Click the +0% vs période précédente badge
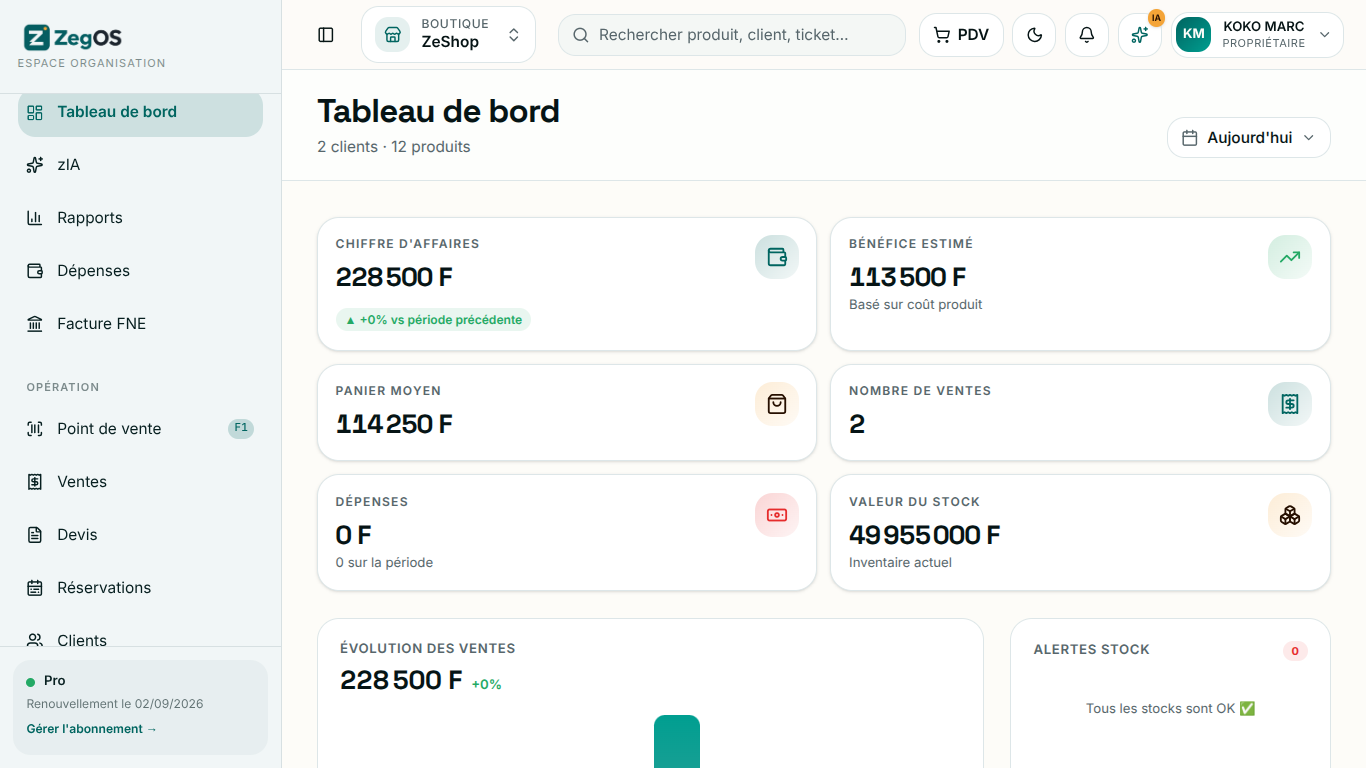The height and width of the screenshot is (768, 1366). coord(433,320)
